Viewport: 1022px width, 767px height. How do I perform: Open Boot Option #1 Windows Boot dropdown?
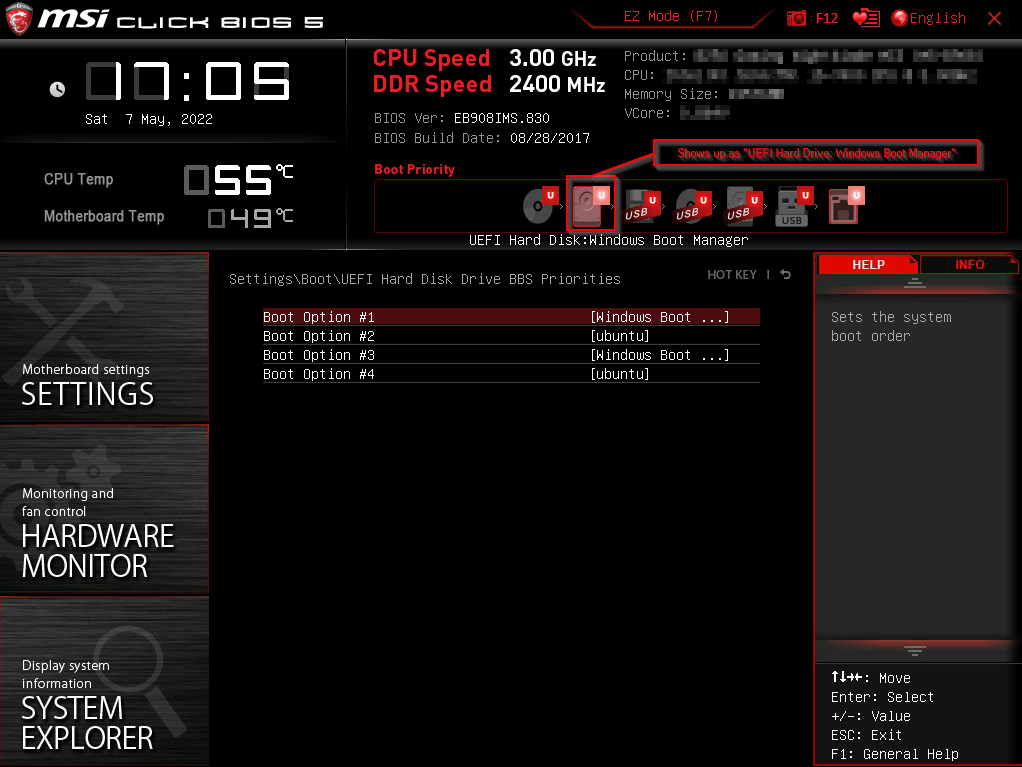[660, 317]
